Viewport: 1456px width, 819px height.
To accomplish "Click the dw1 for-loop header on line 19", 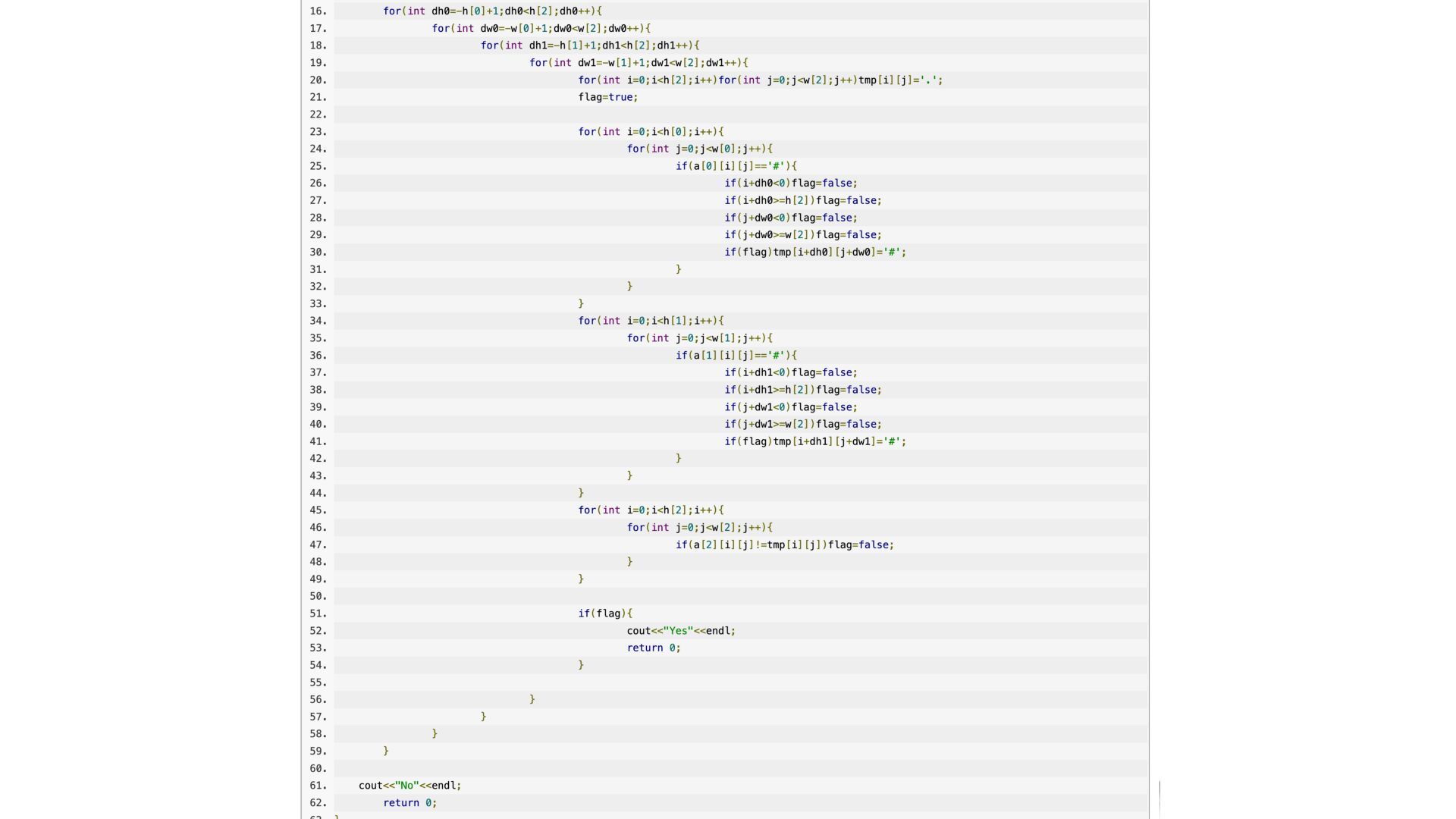I will coord(638,63).
